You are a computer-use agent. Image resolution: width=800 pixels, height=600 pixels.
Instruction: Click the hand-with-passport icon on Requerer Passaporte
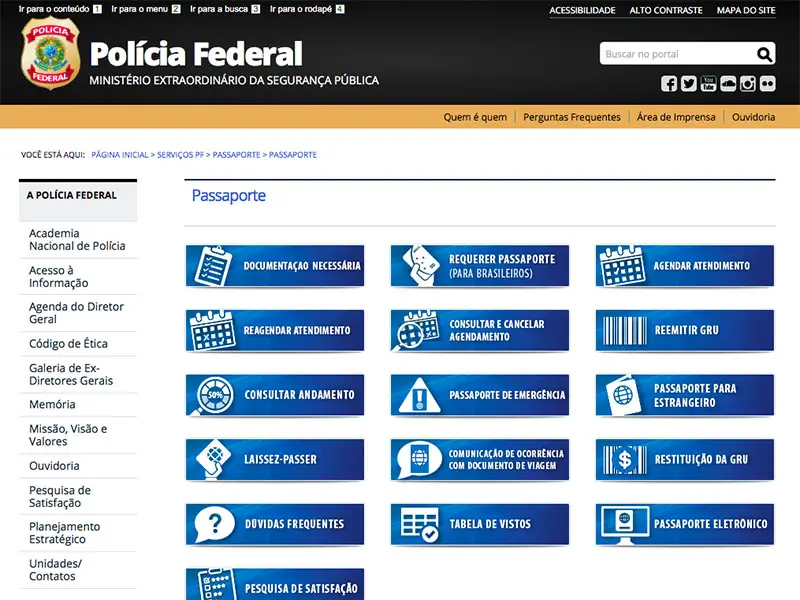421,266
